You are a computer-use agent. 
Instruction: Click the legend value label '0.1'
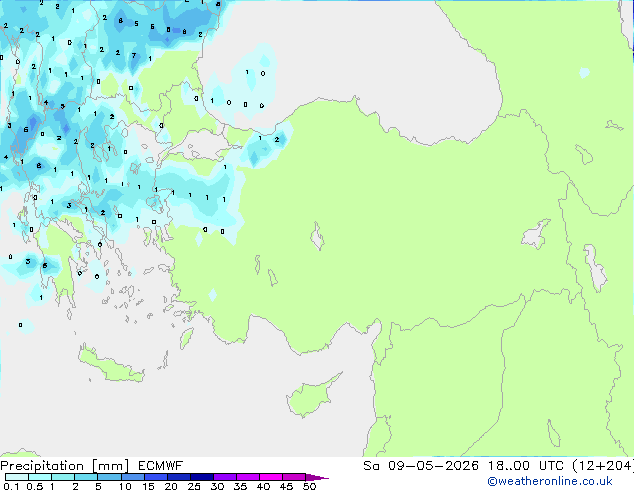pos(11,486)
